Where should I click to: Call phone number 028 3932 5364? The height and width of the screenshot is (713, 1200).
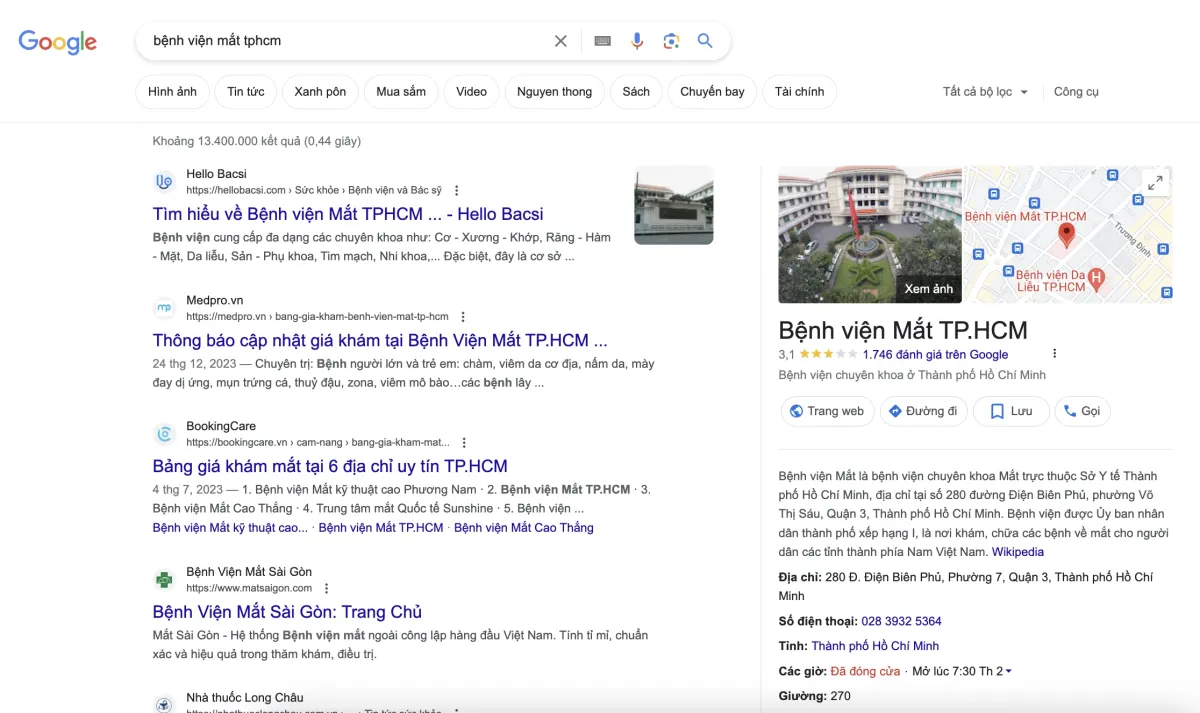(901, 621)
